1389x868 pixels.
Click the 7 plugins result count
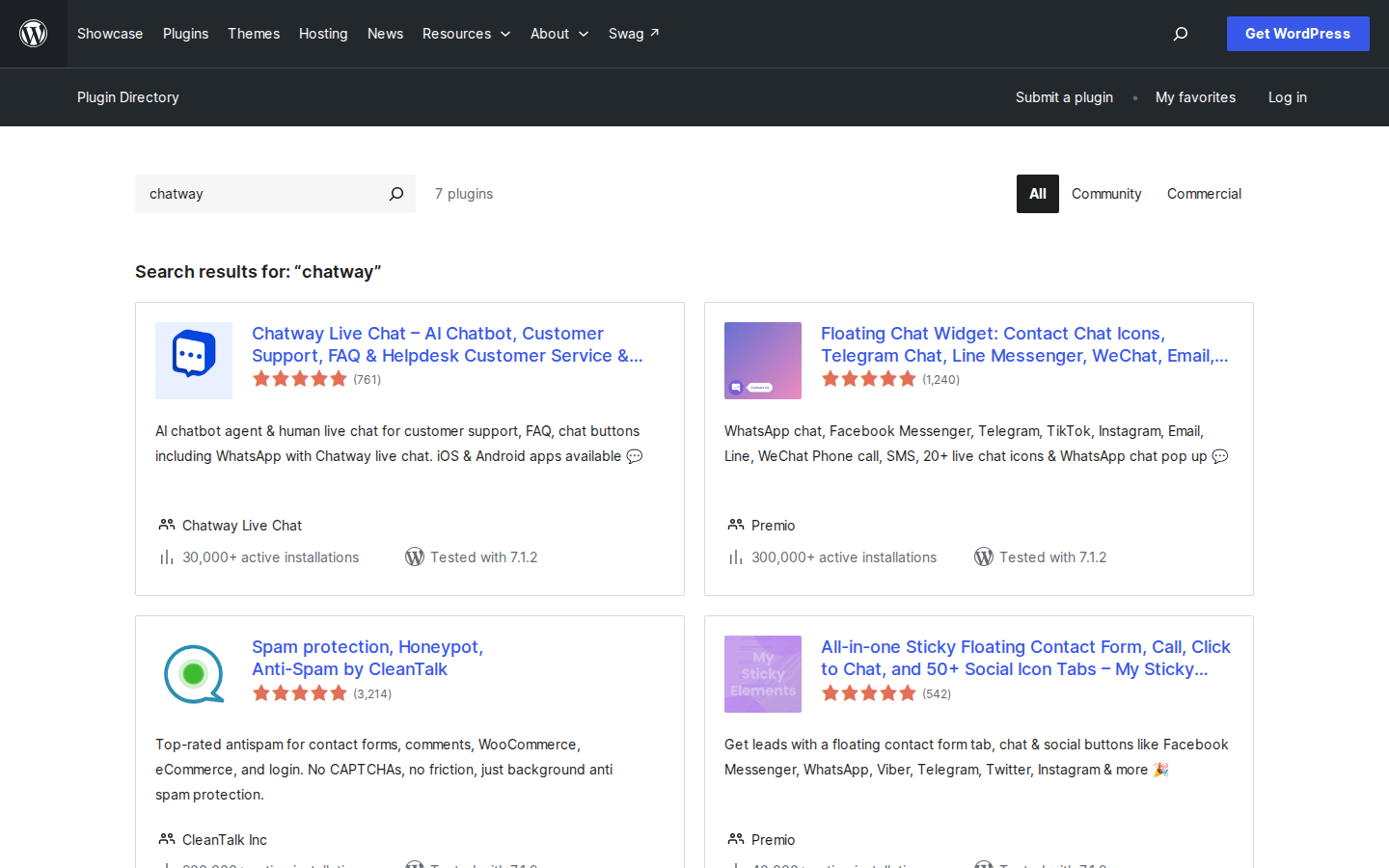pos(464,194)
